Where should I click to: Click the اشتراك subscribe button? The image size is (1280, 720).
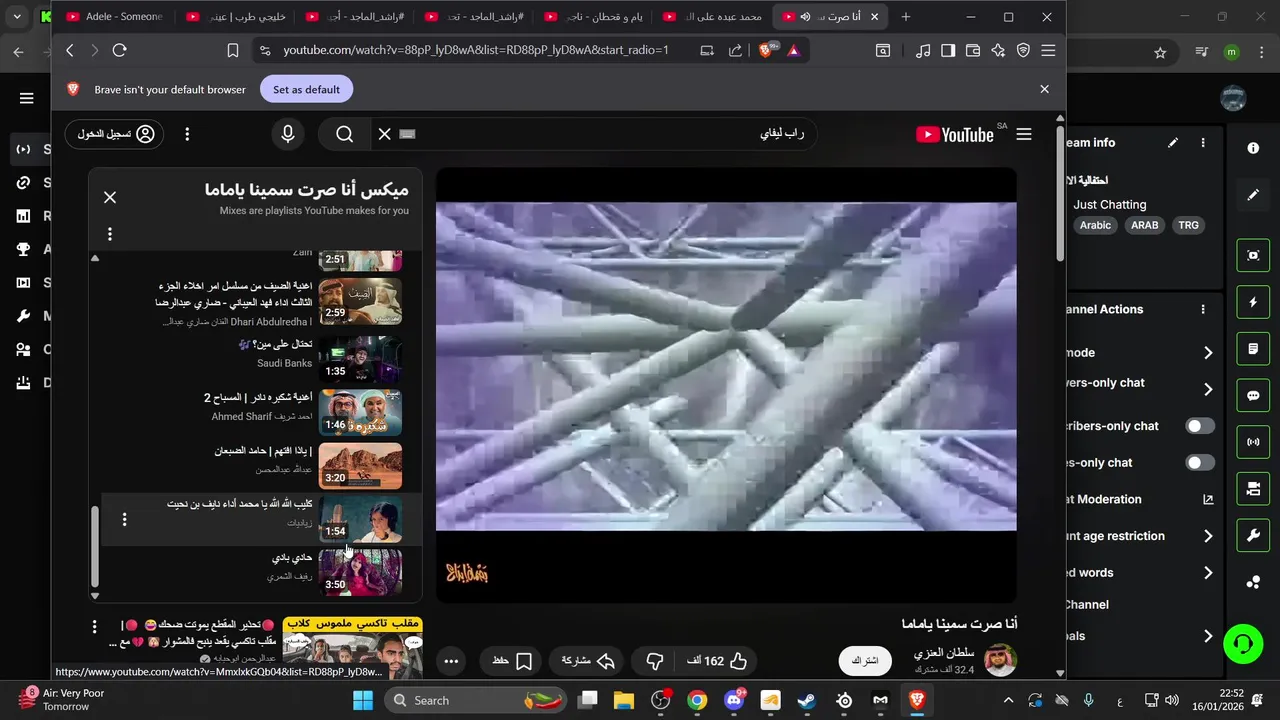point(865,661)
